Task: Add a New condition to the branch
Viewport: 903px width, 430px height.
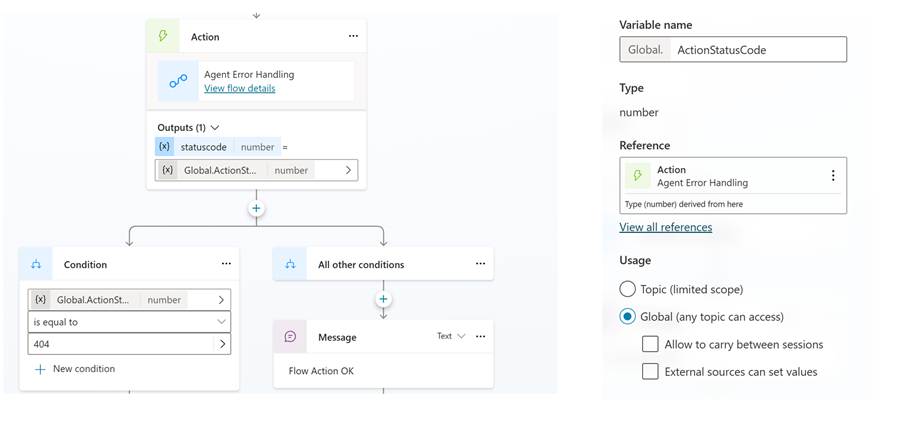Action: pyautogui.click(x=75, y=369)
